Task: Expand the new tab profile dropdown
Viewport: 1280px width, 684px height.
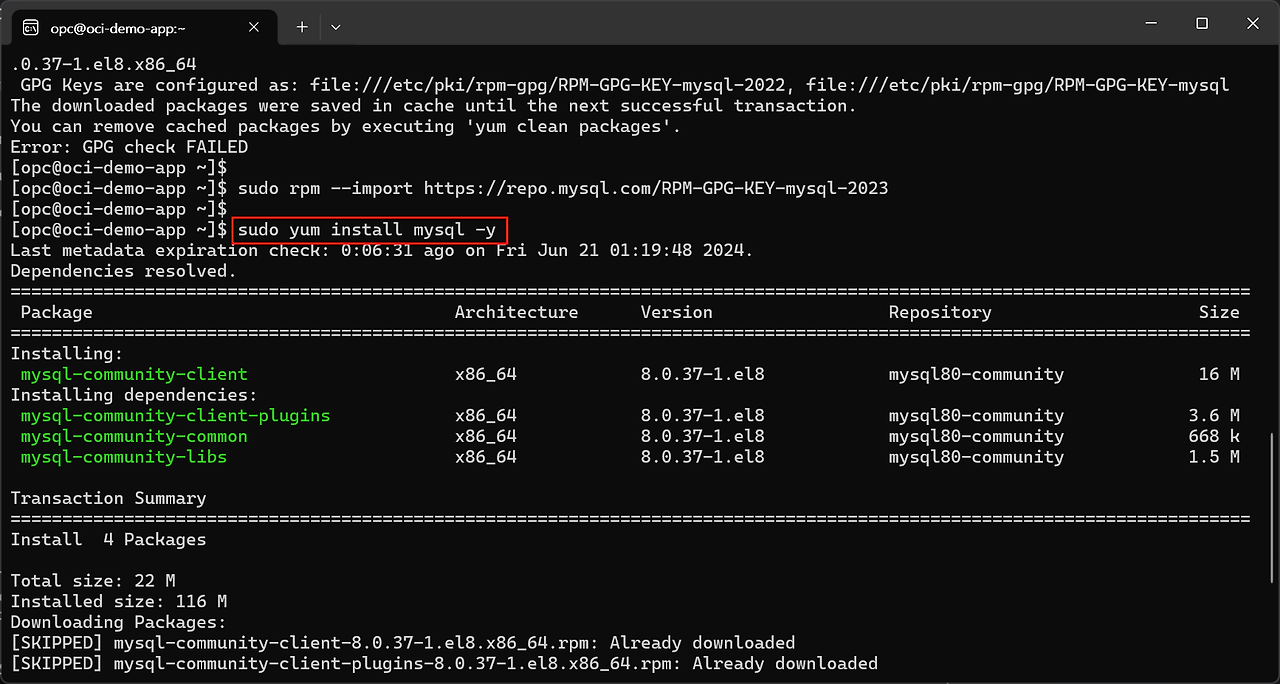Action: [x=336, y=27]
